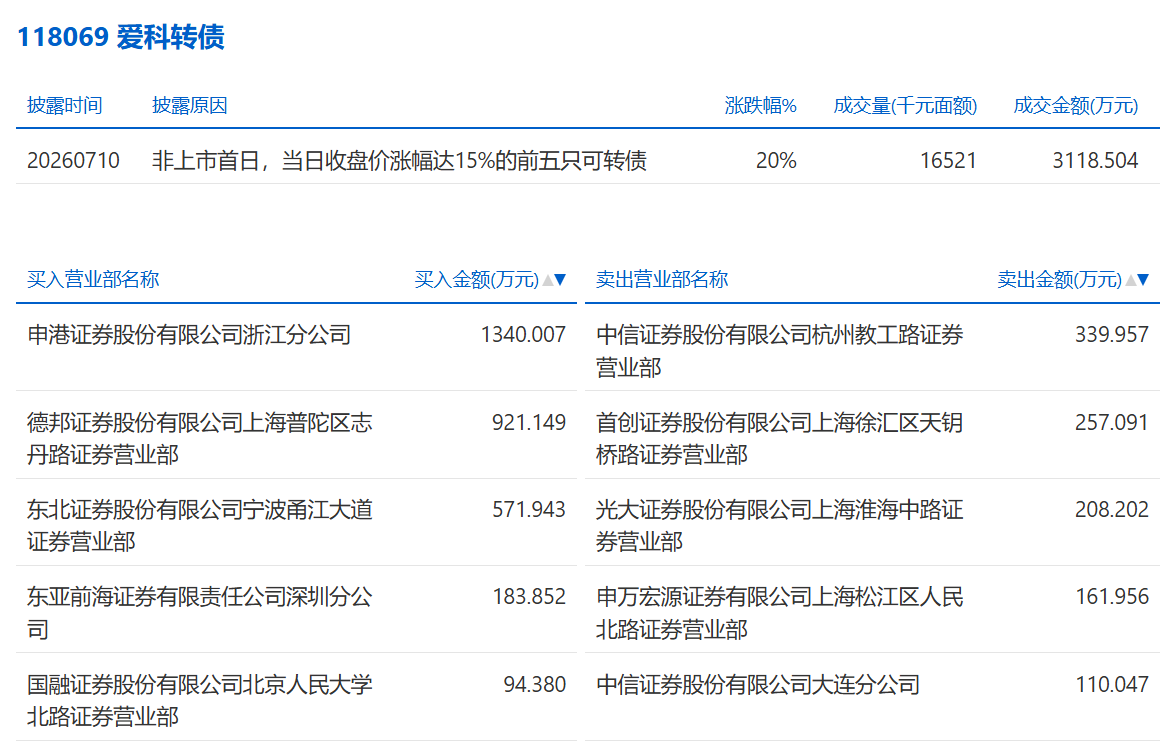Viewport: 1173px width, 744px height.
Task: Select buy amount 571.943
Action: [x=529, y=509]
